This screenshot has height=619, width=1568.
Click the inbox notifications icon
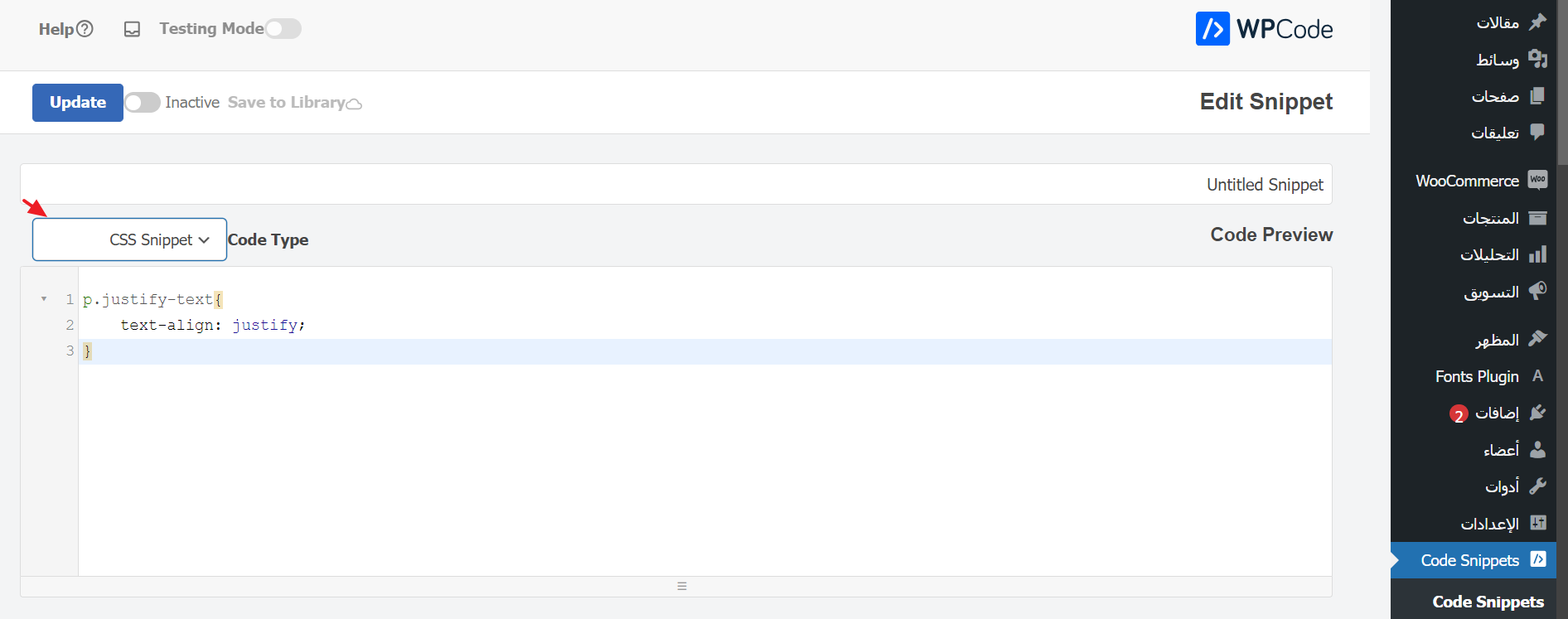(x=132, y=30)
